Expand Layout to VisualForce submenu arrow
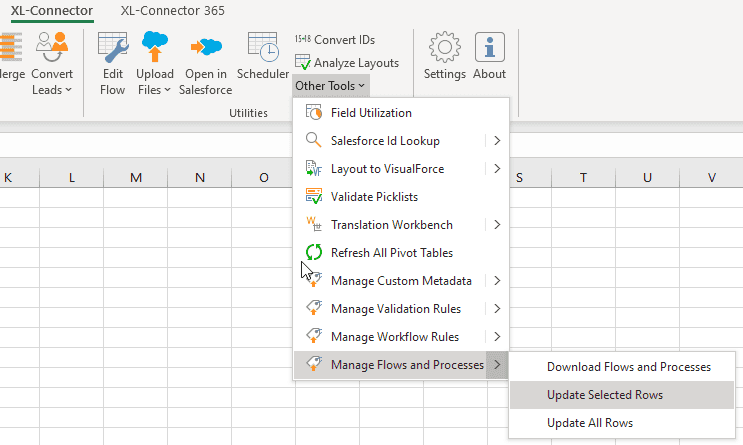The image size is (743, 445). [497, 168]
